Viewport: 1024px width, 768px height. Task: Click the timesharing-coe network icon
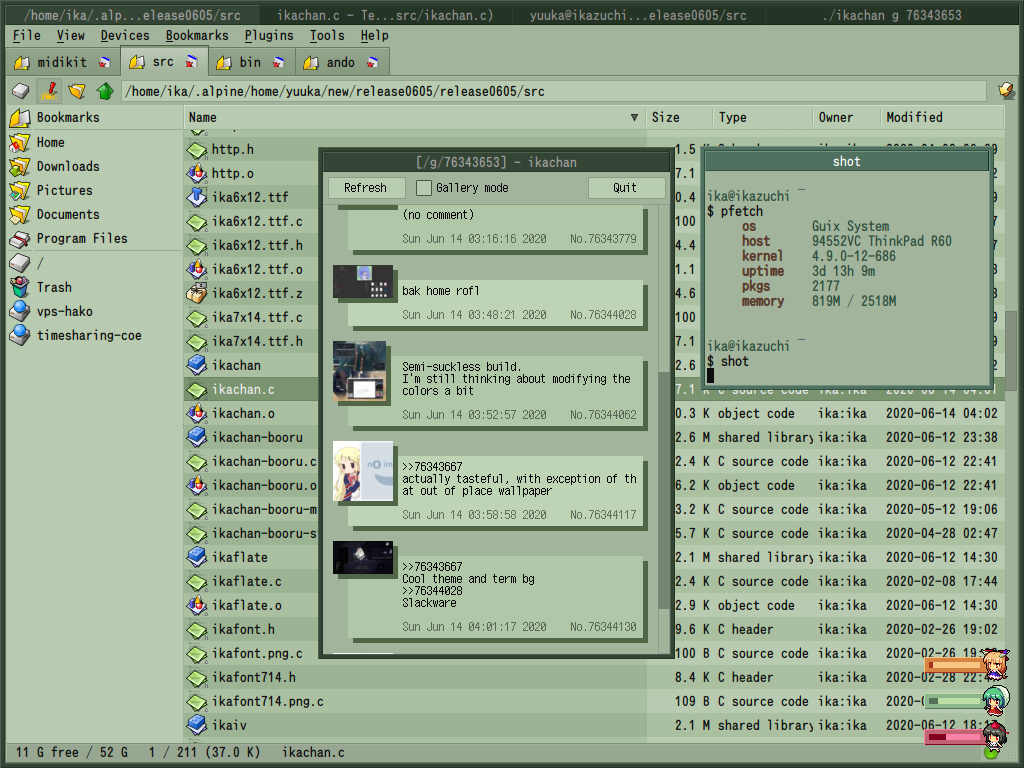click(20, 335)
